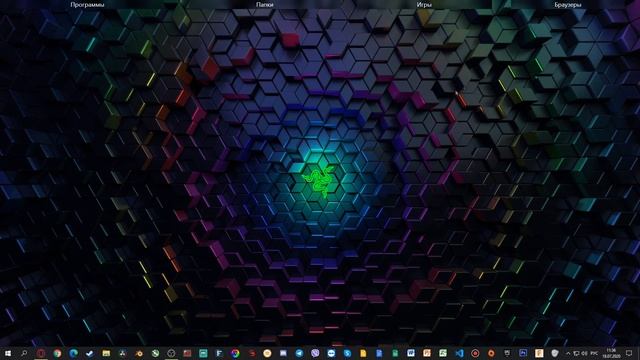Open the blue checkmark app icon

click(90, 353)
